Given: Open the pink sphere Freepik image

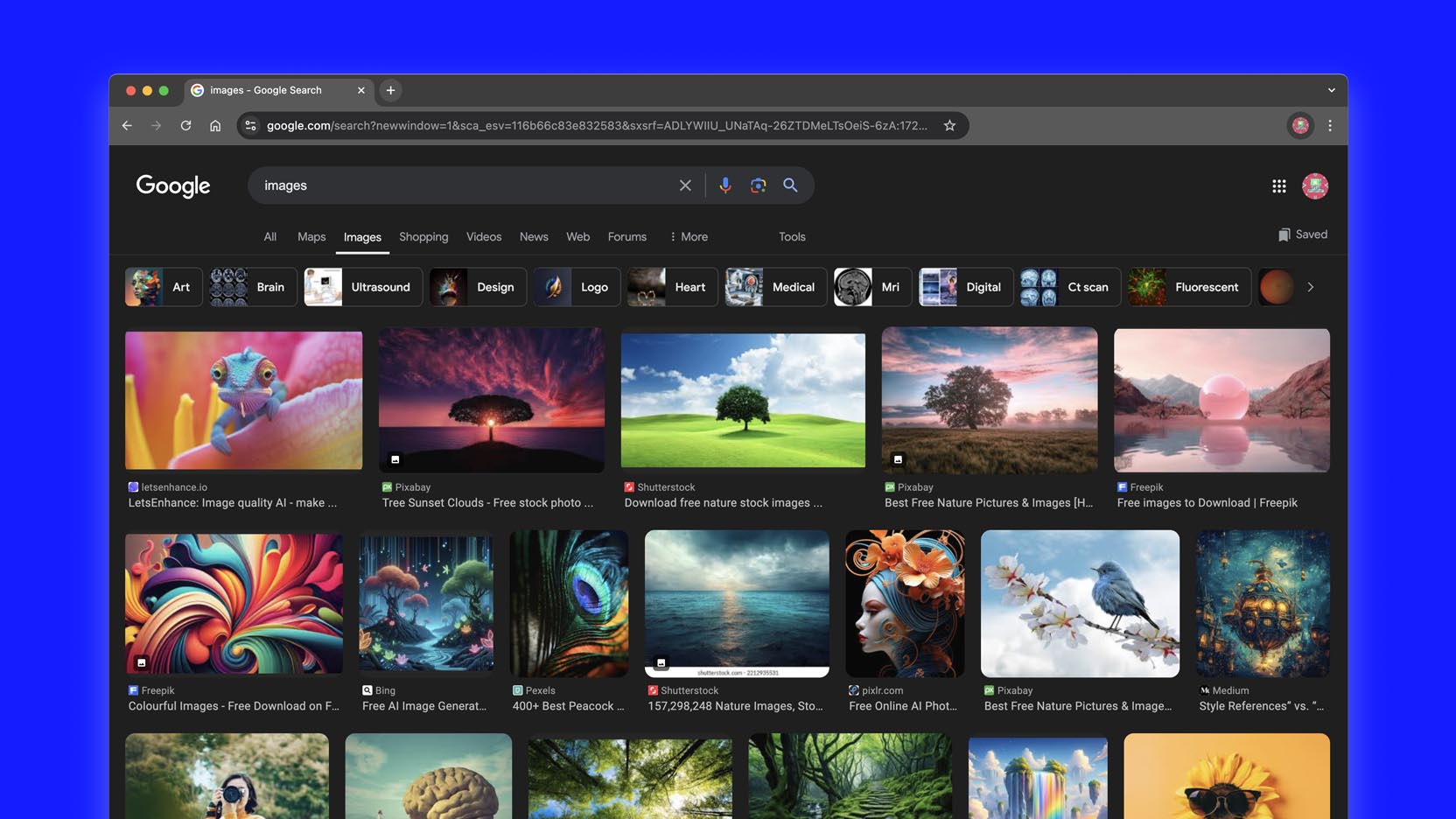Looking at the screenshot, I should pyautogui.click(x=1221, y=400).
